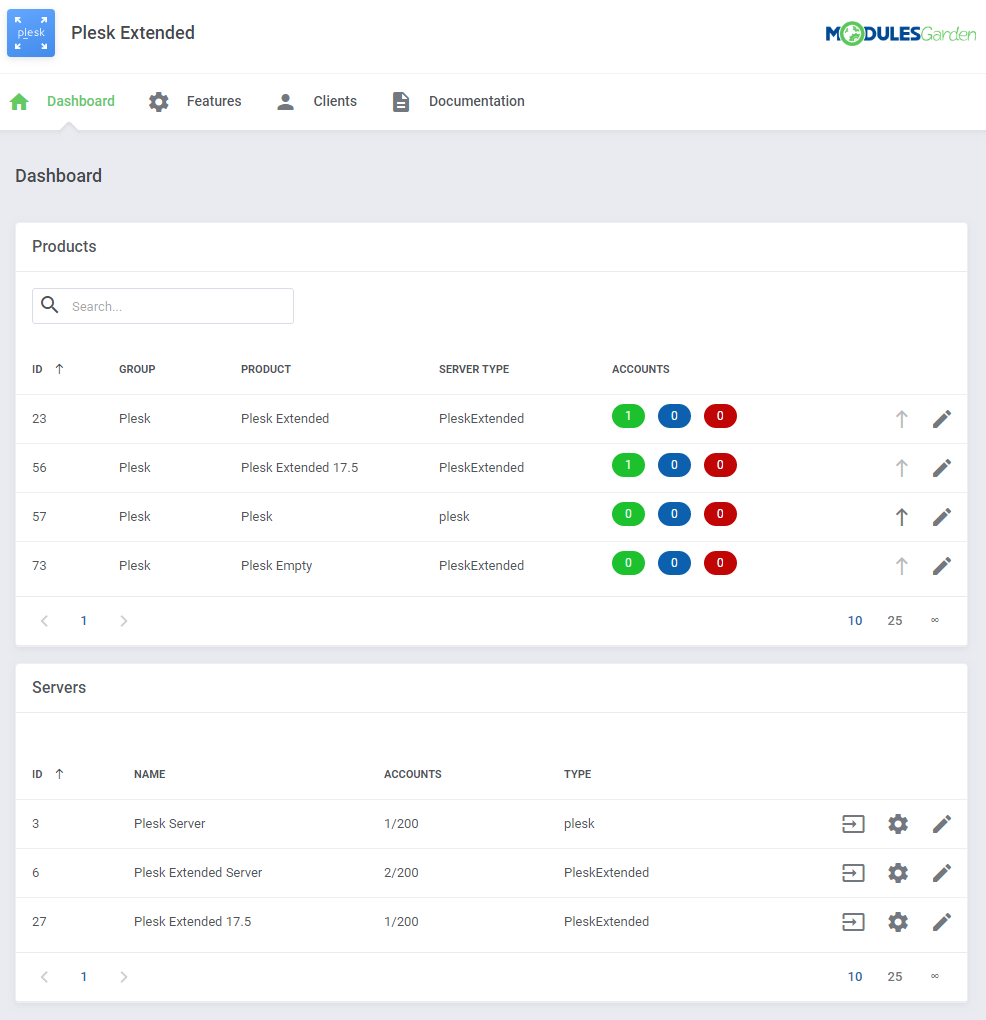Click '2/200' accounts value
Viewport: 986px width, 1020px height.
tap(401, 873)
